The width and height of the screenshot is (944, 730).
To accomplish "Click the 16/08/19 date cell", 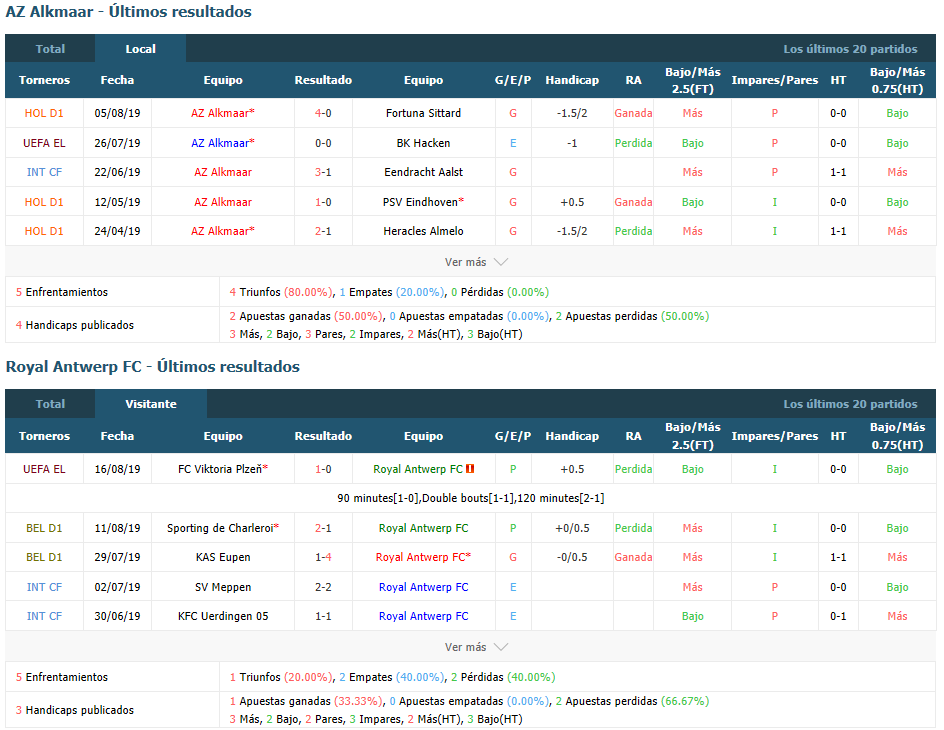I will [117, 469].
